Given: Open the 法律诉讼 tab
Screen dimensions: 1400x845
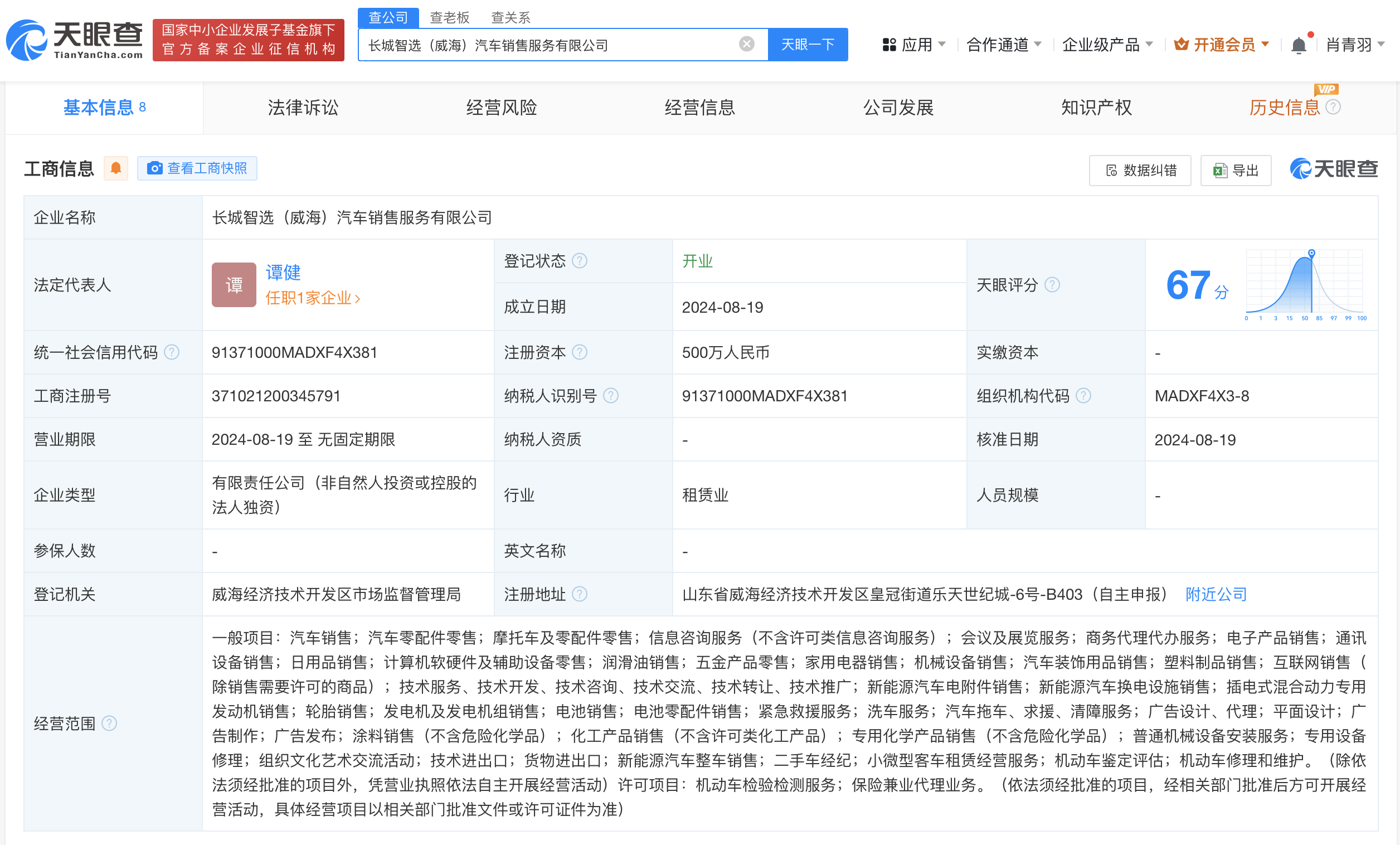Looking at the screenshot, I should point(303,108).
